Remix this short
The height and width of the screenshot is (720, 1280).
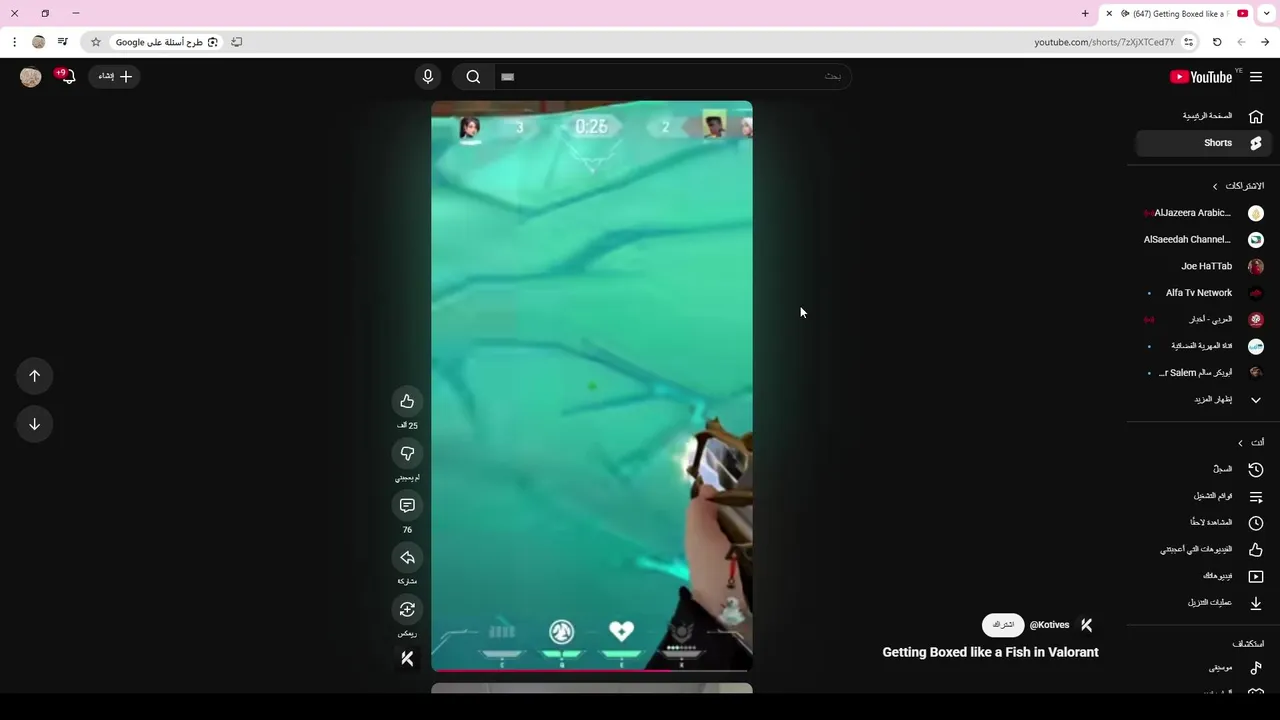click(x=407, y=609)
